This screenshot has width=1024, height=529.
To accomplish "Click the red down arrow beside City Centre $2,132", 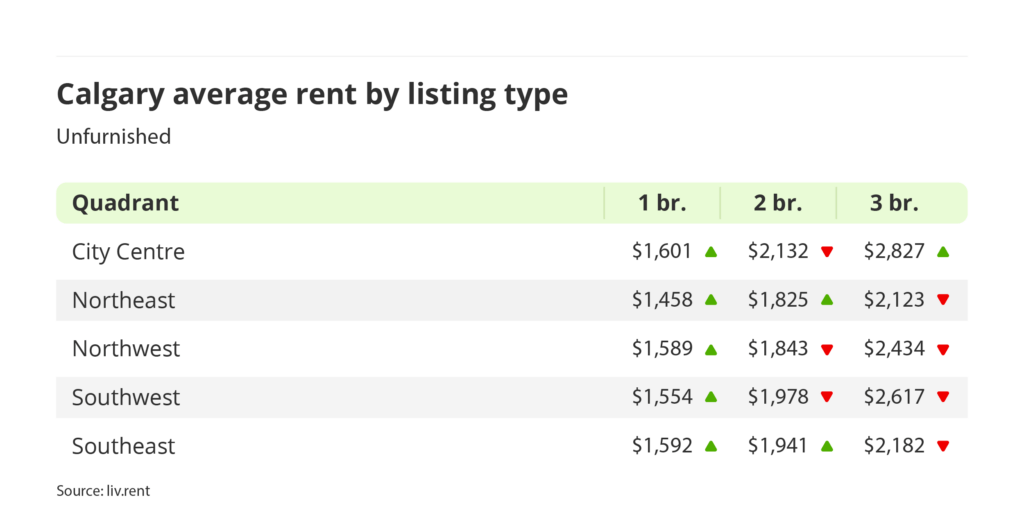I will click(827, 252).
